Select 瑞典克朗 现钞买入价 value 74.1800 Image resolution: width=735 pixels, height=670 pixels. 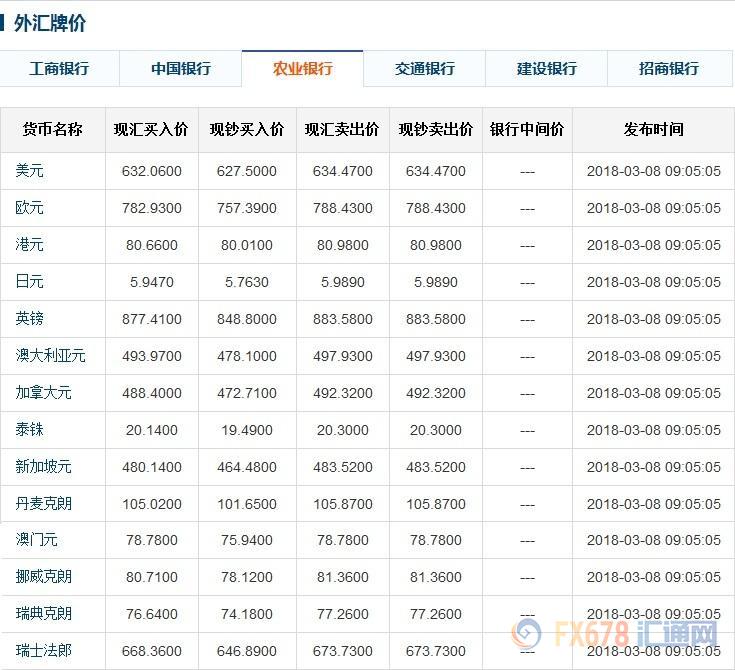coord(247,614)
